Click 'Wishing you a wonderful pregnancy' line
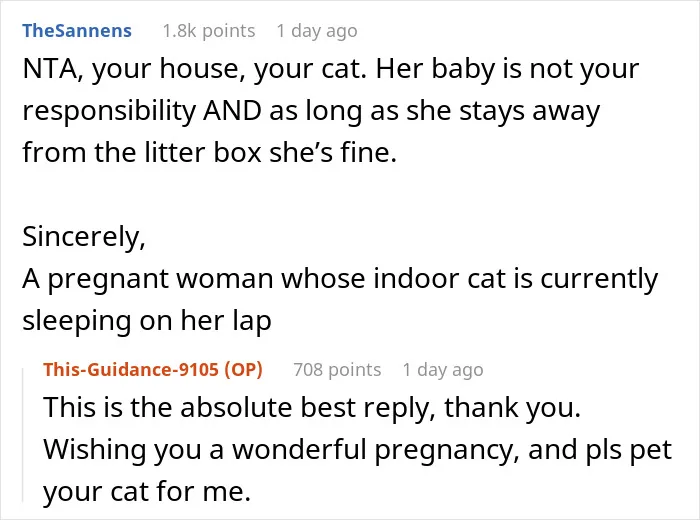The image size is (700, 520). pos(358,449)
